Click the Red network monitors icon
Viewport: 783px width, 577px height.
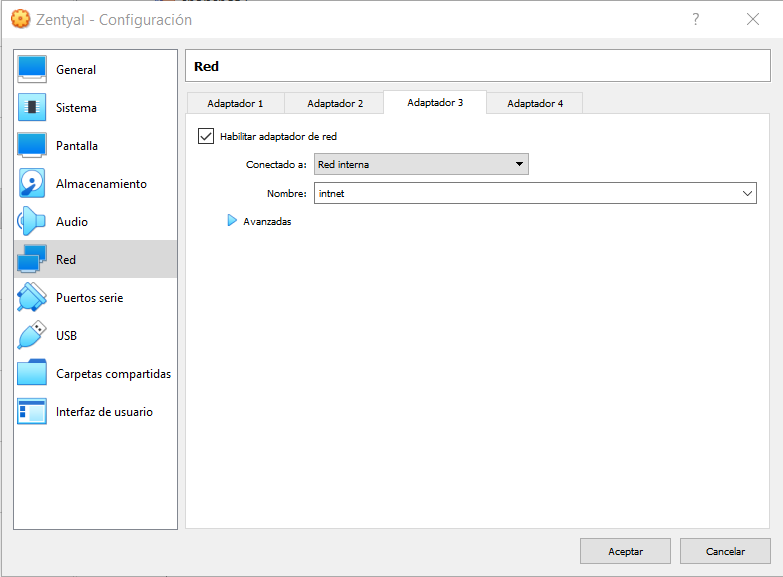[32, 259]
